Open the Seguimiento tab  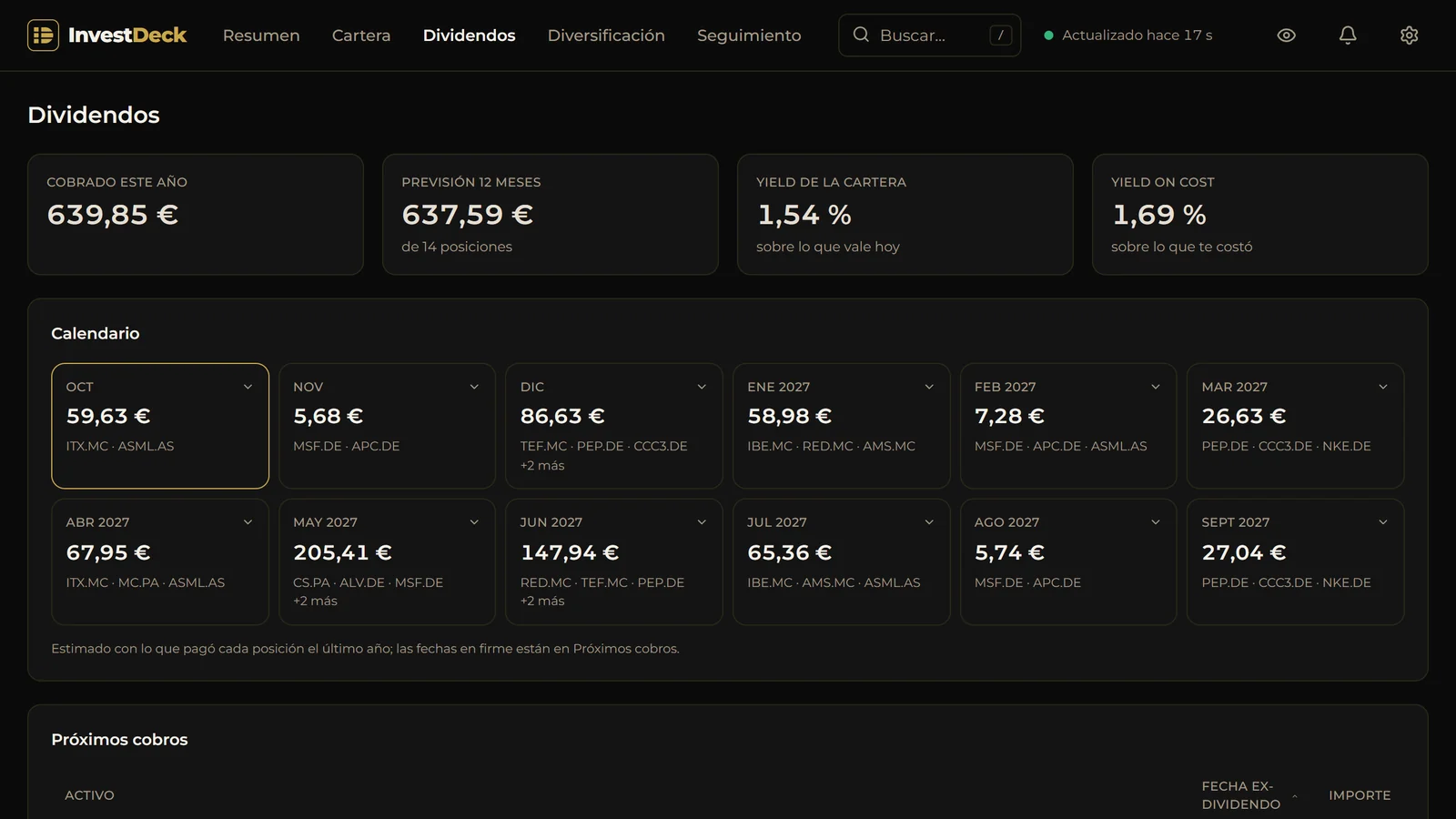[749, 35]
